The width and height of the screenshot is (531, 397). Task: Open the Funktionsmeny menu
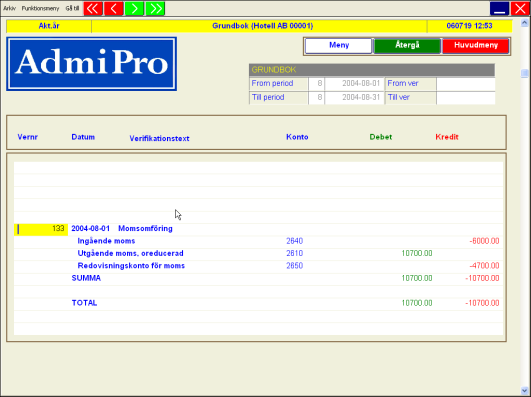pyautogui.click(x=40, y=8)
